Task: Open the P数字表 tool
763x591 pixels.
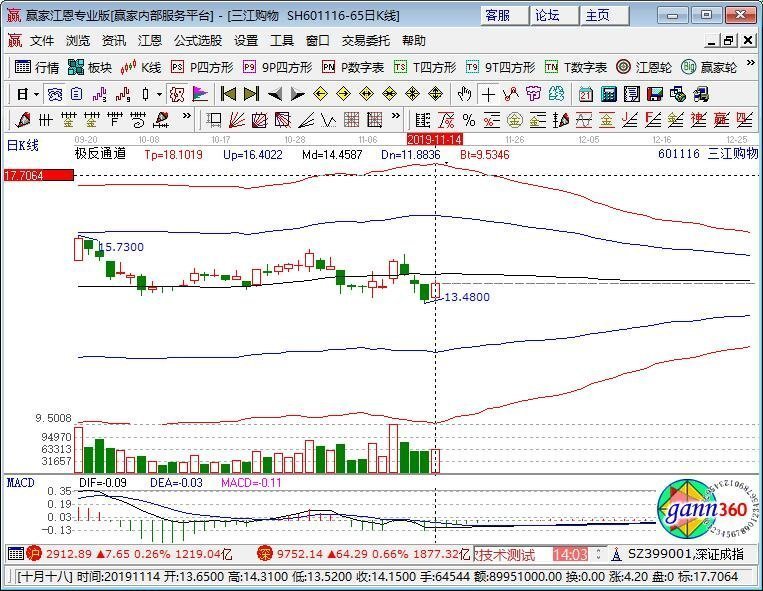Action: pyautogui.click(x=353, y=67)
